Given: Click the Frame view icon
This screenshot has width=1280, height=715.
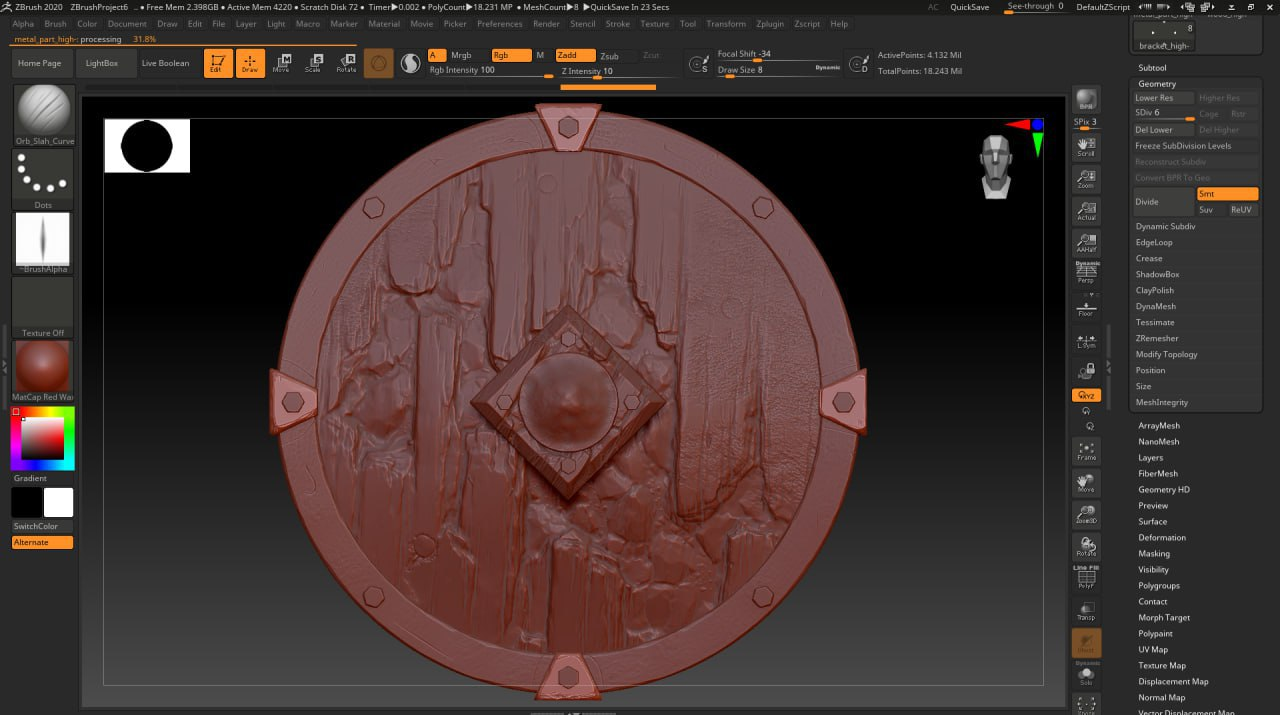Looking at the screenshot, I should pos(1086,451).
